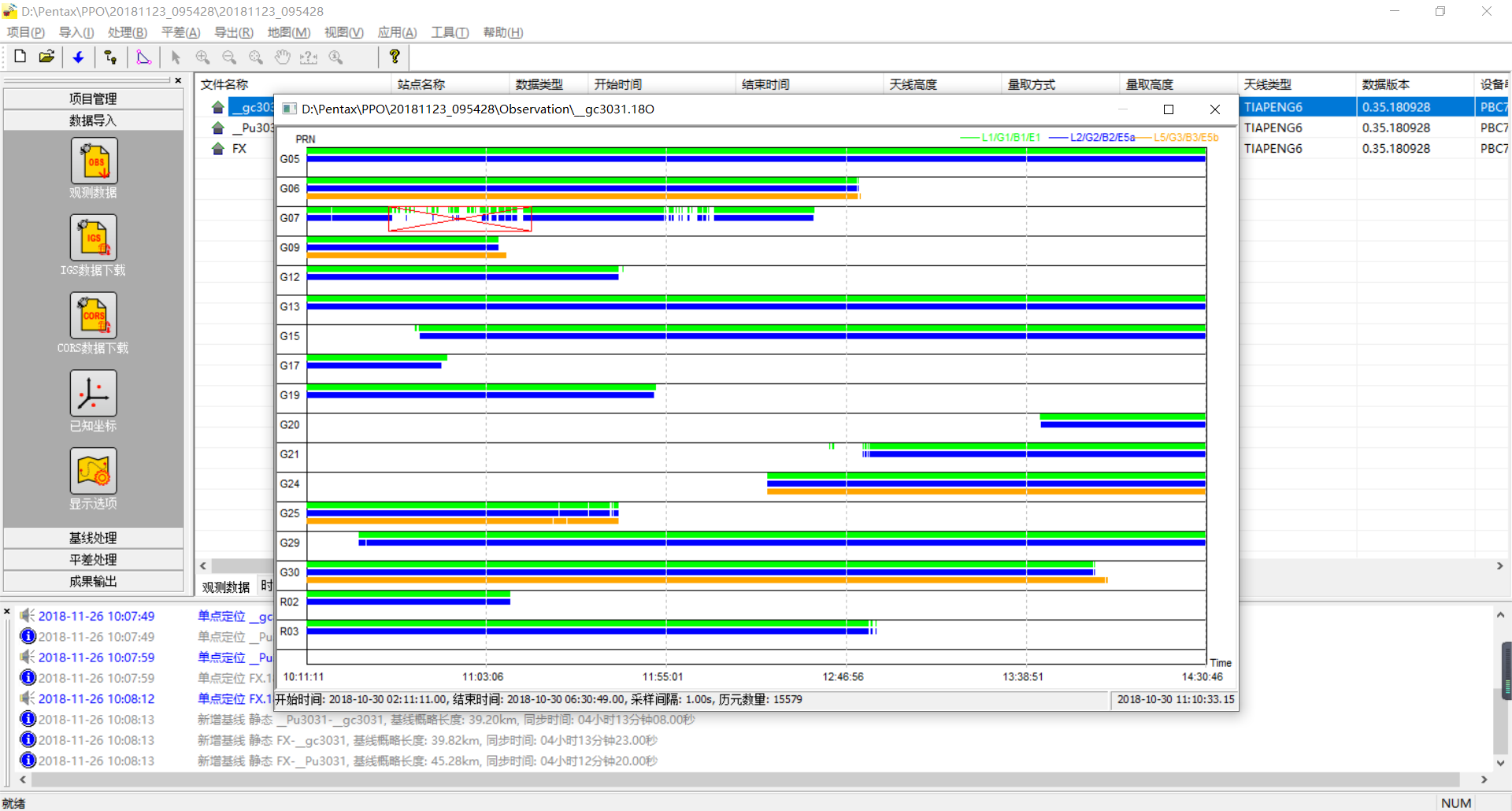Maximize the gc3031.18O observation chart window
Image resolution: width=1512 pixels, height=811 pixels.
(x=1169, y=109)
